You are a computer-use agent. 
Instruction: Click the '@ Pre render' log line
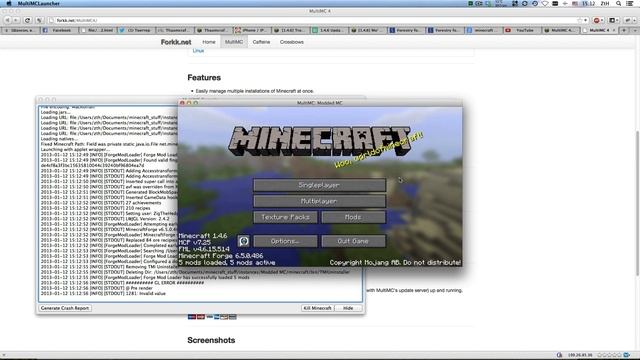click(96, 288)
